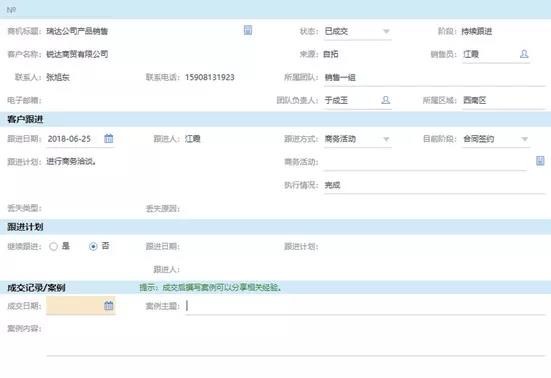
Task: Open the team leader picker icon next to 于成王
Action: pos(385,100)
